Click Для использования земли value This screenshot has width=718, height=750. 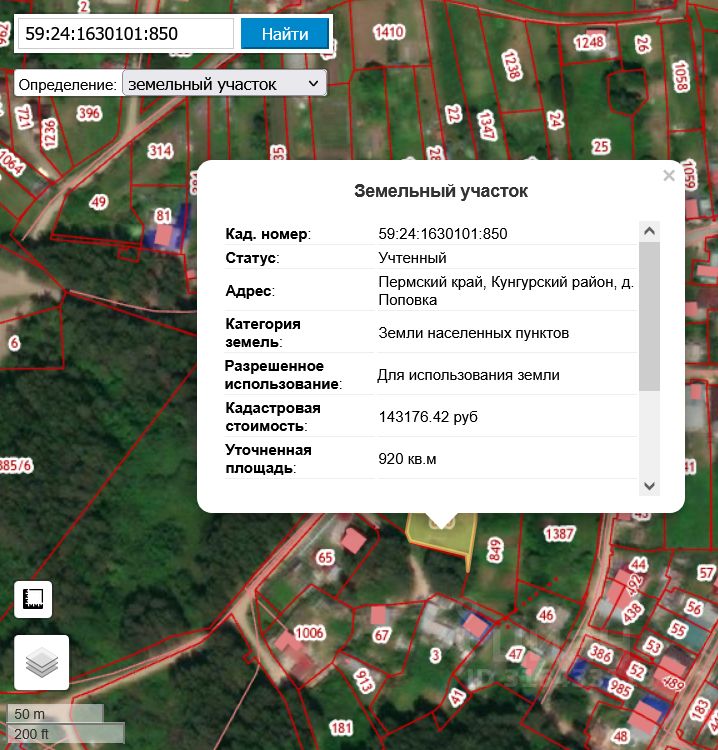click(x=468, y=375)
